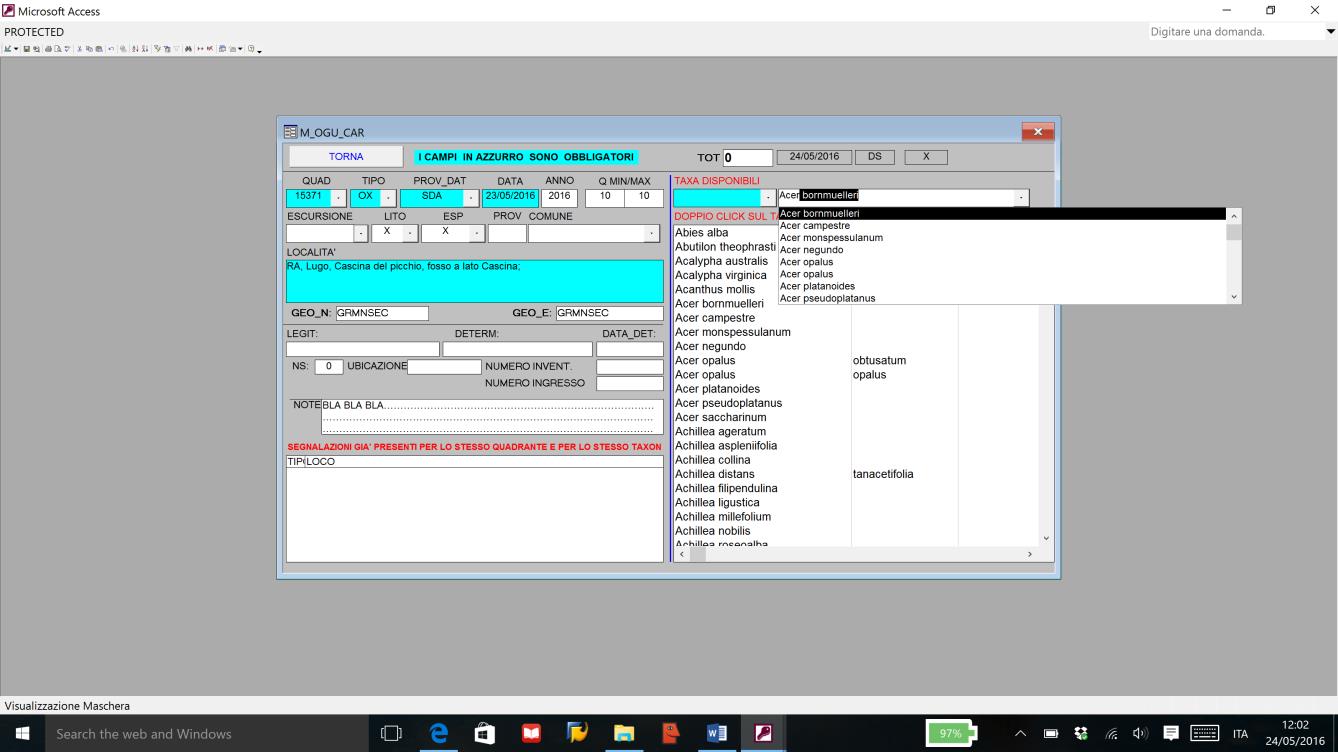Open the PROV_DAT dropdown arrow
The width and height of the screenshot is (1338, 752).
(471, 198)
